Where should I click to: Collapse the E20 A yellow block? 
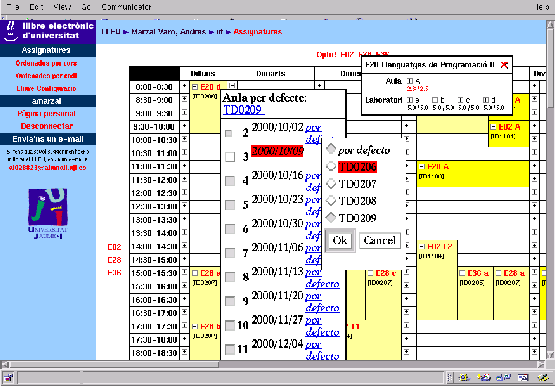[422, 166]
